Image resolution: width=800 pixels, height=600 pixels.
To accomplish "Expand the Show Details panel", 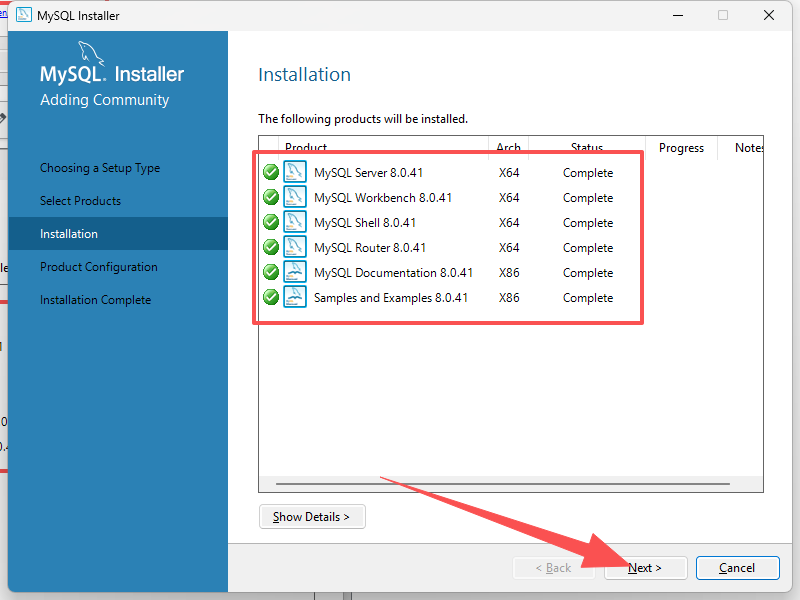I will 311,517.
